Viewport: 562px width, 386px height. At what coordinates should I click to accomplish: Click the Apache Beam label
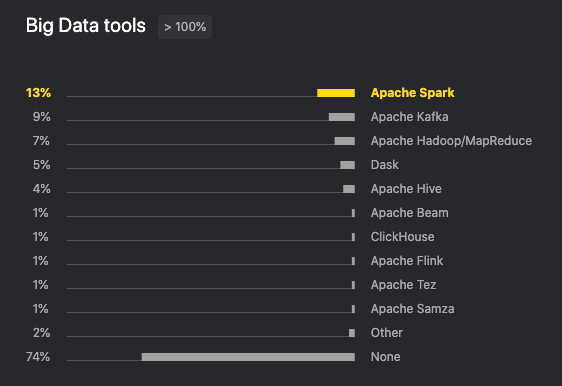[409, 213]
